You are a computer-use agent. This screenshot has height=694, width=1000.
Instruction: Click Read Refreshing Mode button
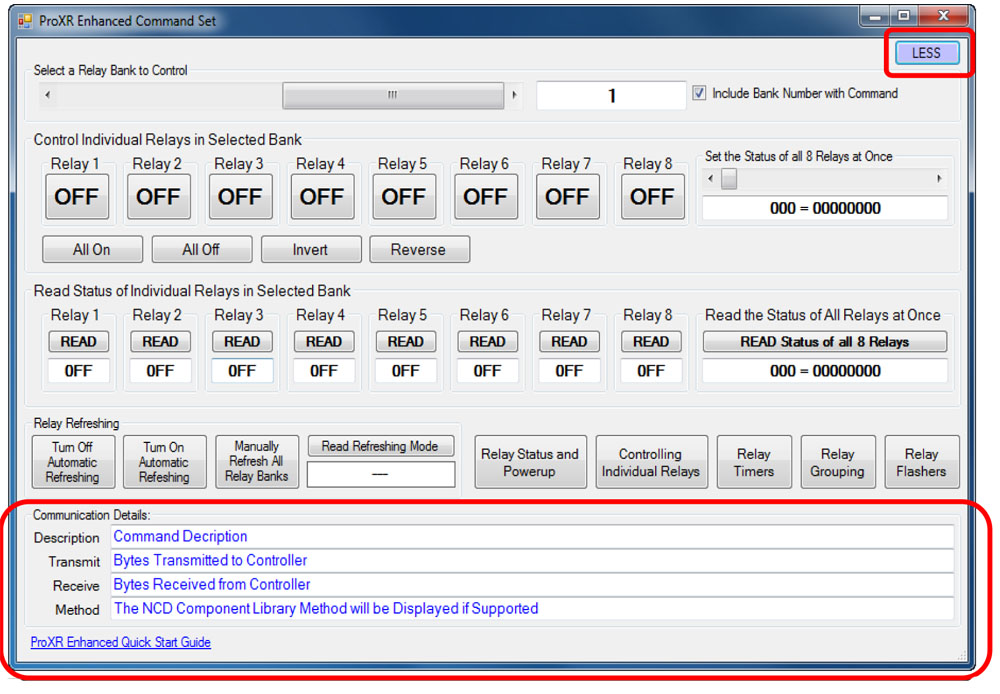[x=381, y=446]
